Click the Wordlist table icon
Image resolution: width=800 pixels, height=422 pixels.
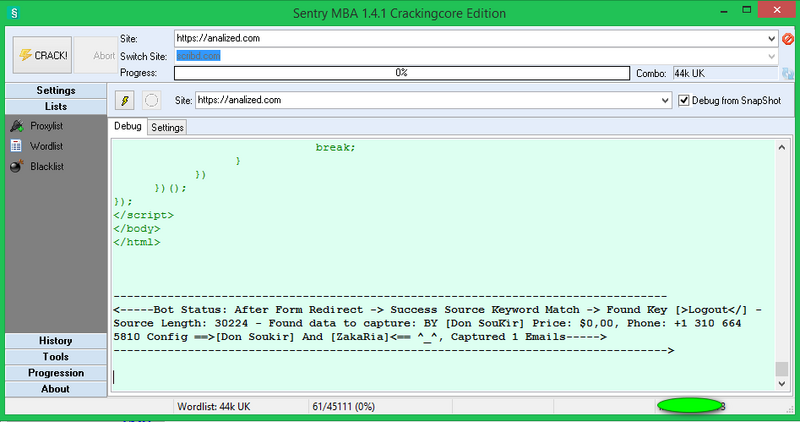point(16,146)
